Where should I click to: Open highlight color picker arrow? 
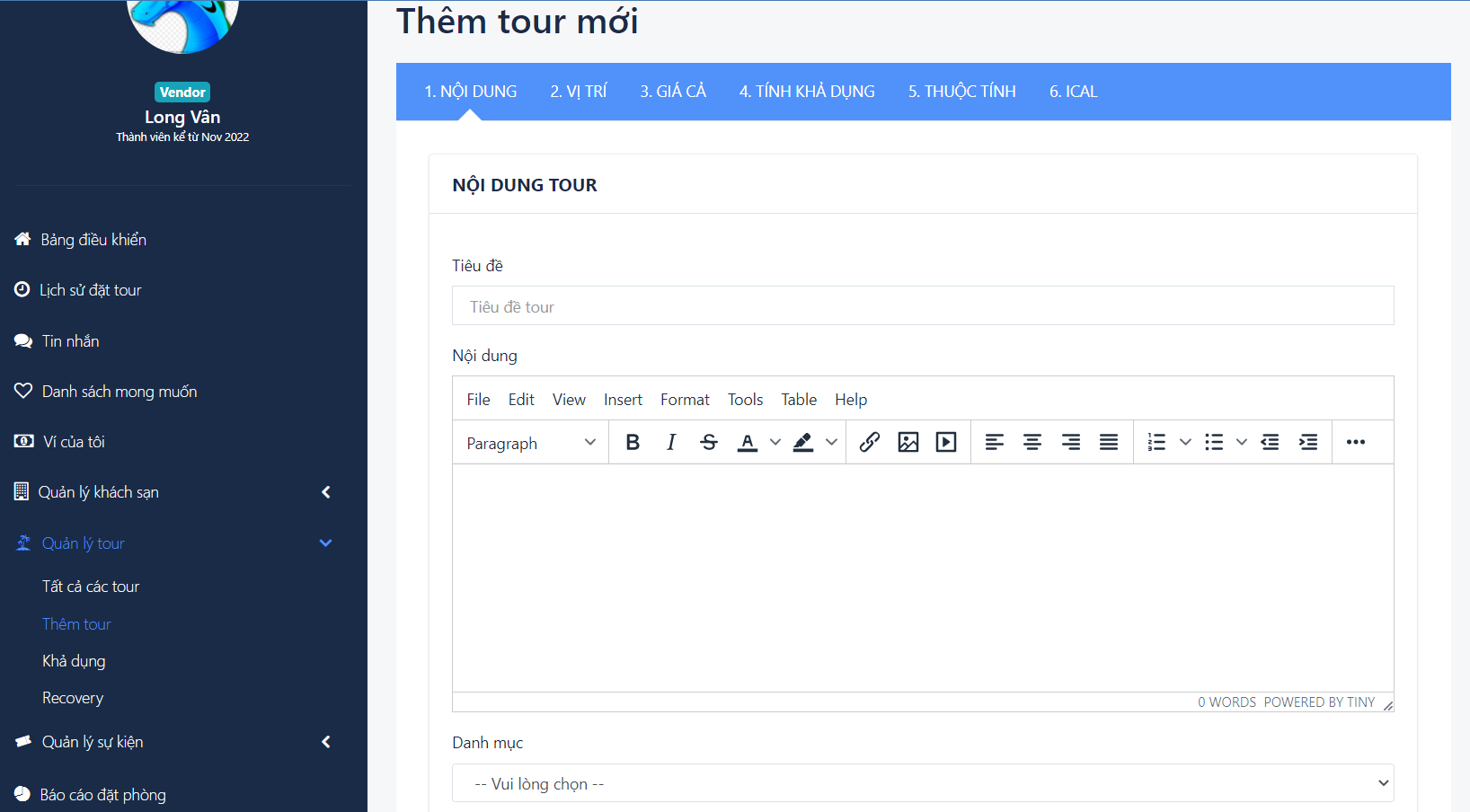point(831,442)
